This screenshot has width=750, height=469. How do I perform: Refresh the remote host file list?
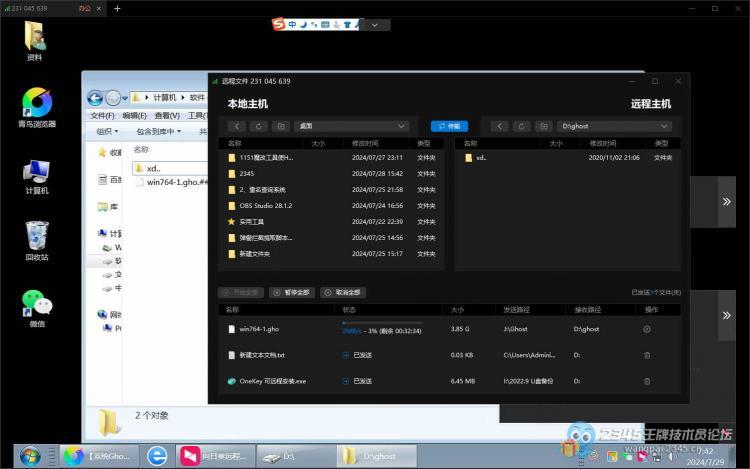click(x=520, y=127)
